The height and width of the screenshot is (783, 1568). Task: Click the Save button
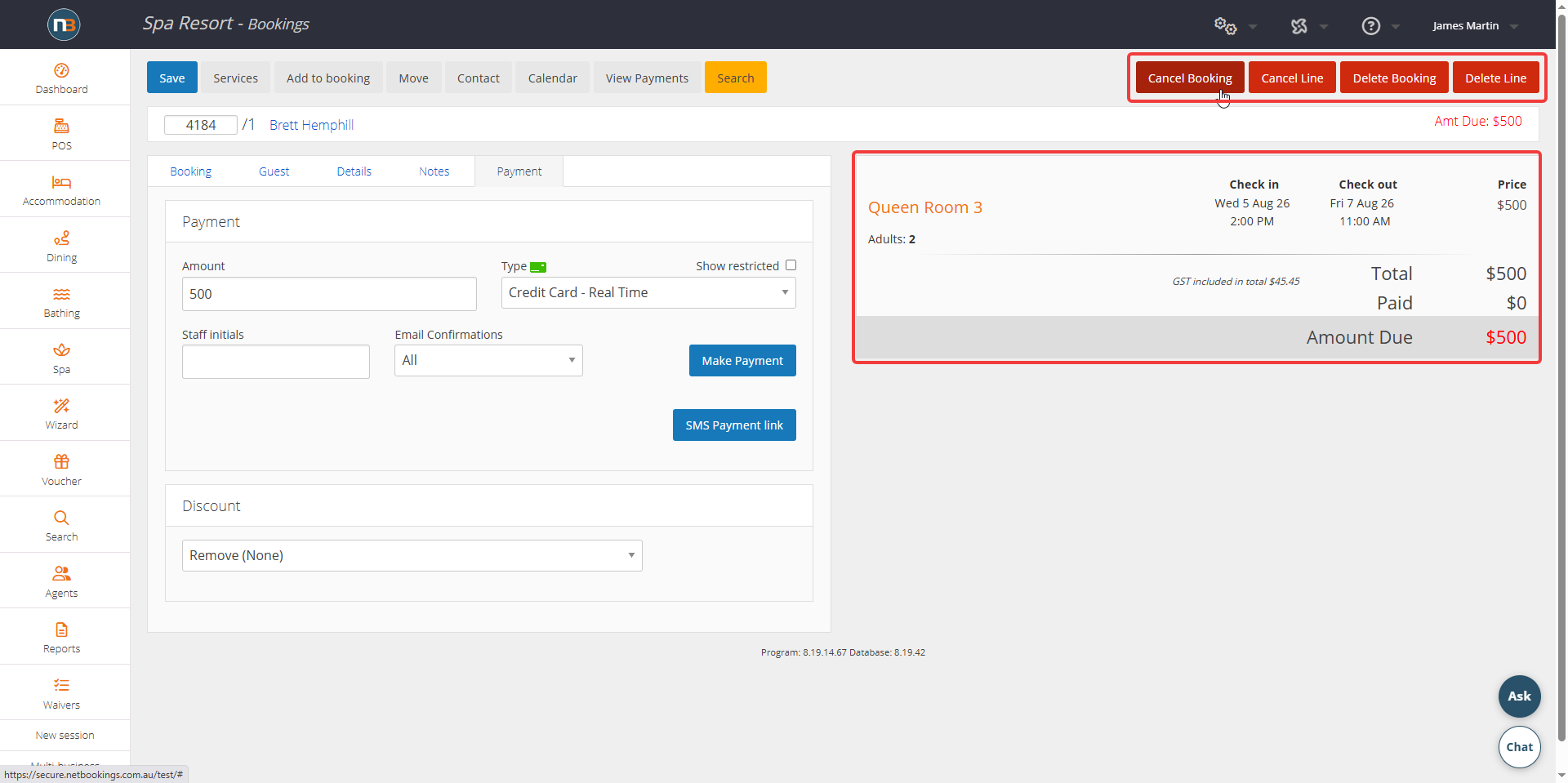pos(172,78)
